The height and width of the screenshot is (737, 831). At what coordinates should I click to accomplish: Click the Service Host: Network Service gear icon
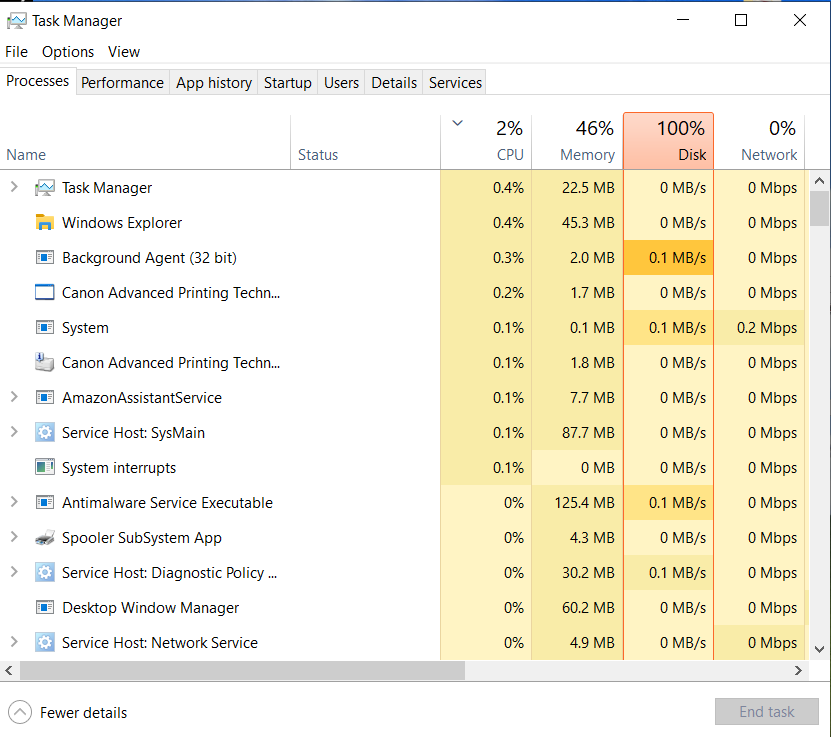(45, 643)
